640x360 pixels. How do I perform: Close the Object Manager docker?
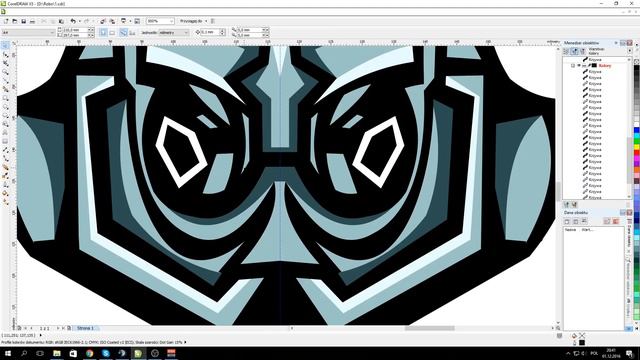tap(629, 43)
